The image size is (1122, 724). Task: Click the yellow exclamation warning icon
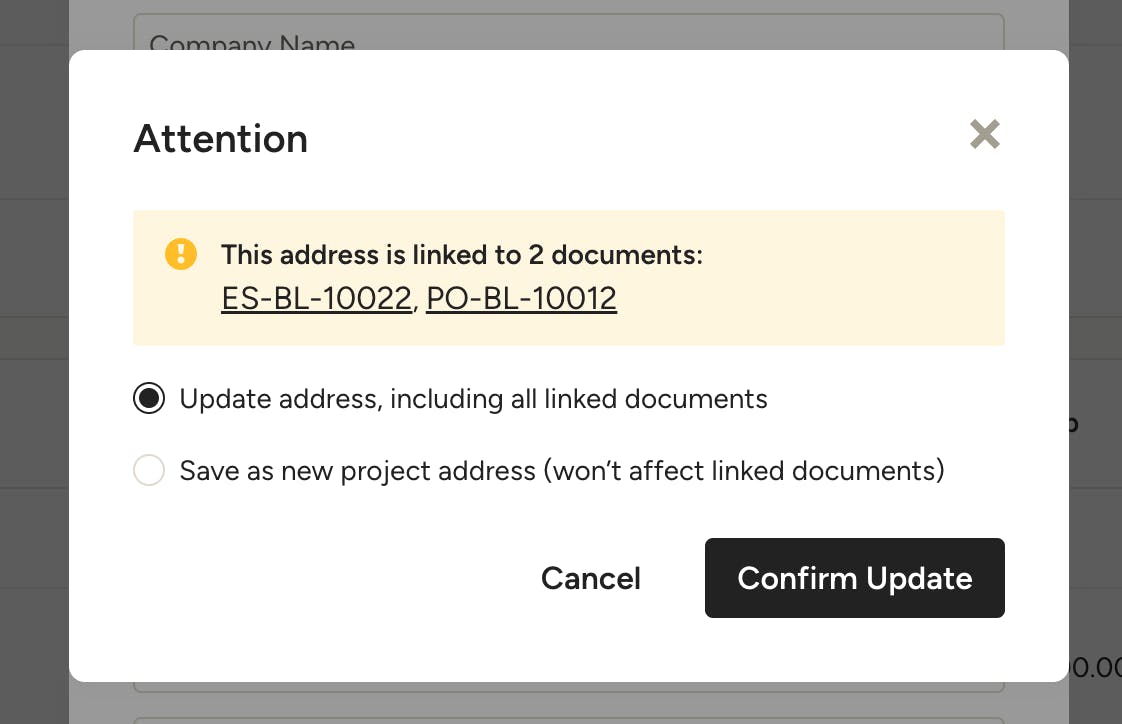[180, 254]
